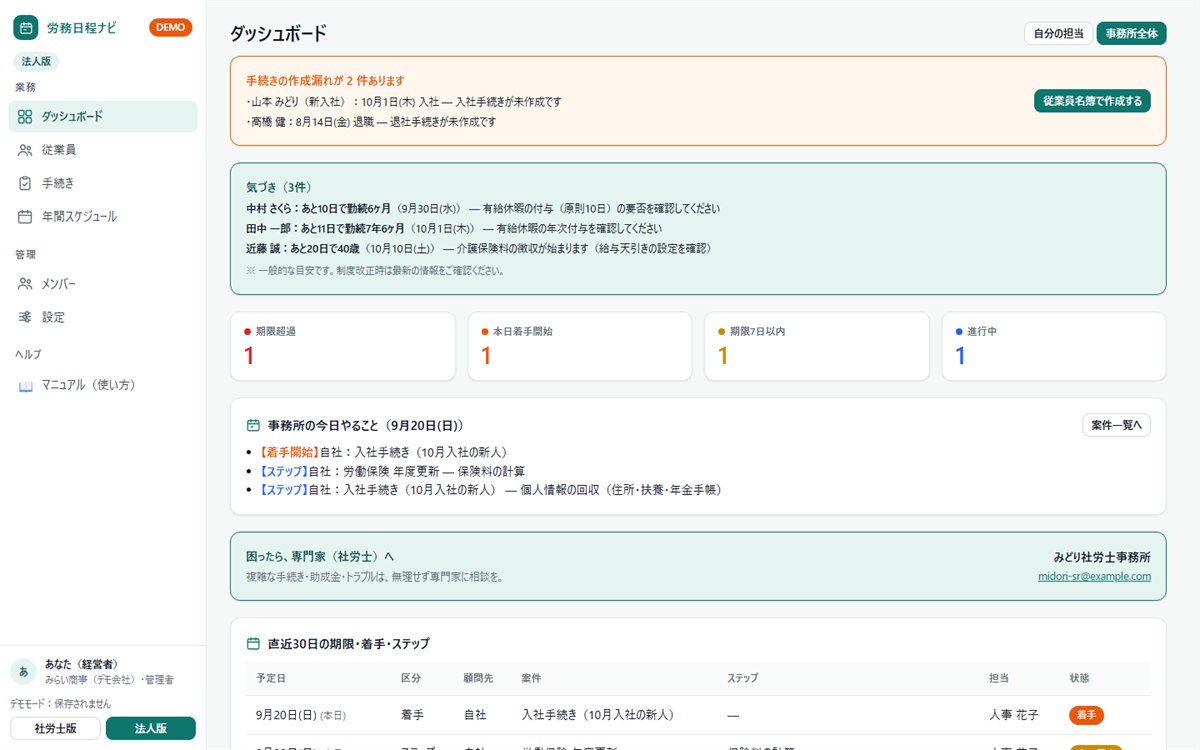1200x750 pixels.
Task: Click the 顧問先 column header
Action: pyautogui.click(x=478, y=678)
